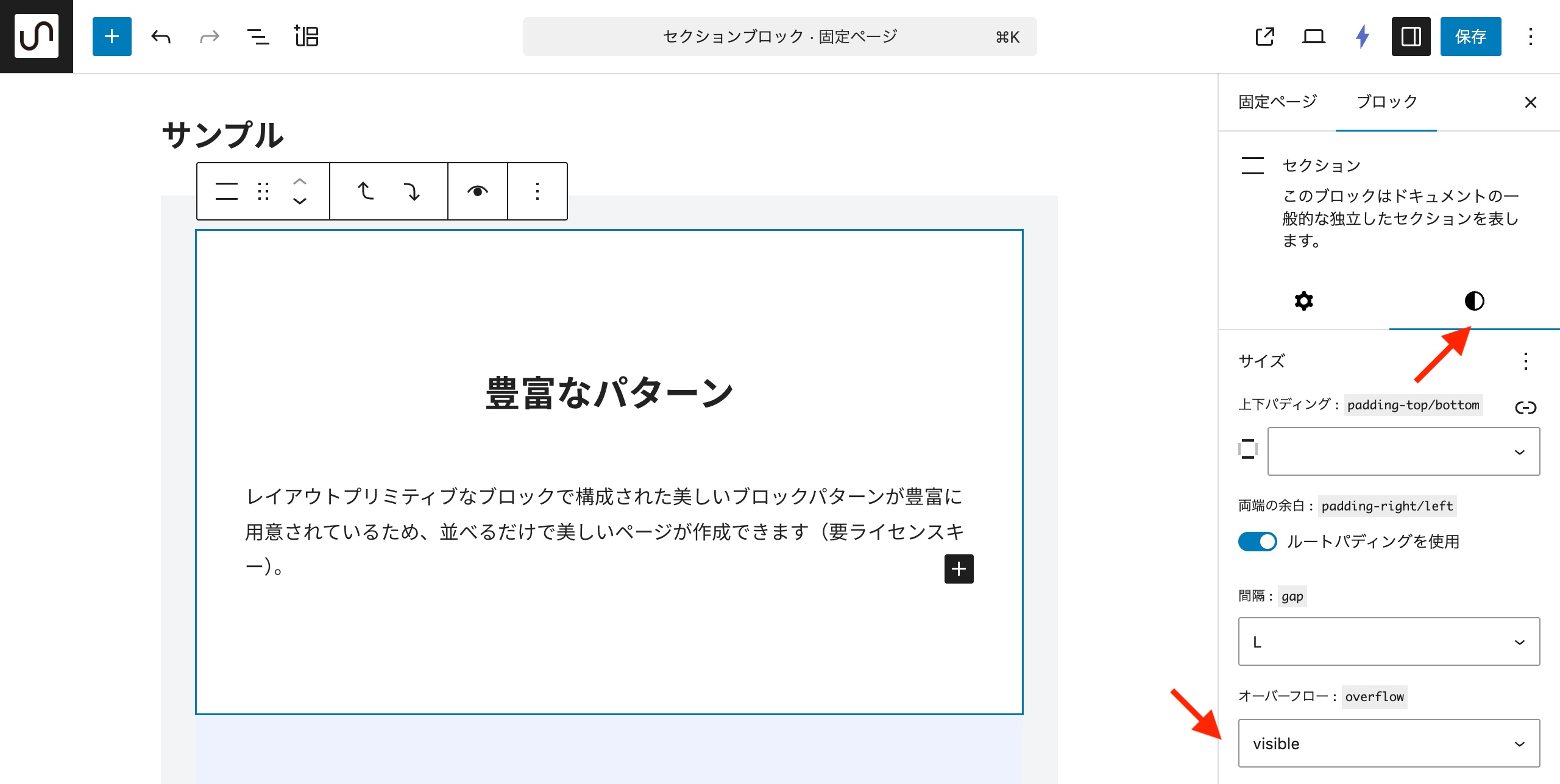Screen dimensions: 1560x784
Task: Toggle the settings sidebar panel button
Action: (1411, 37)
